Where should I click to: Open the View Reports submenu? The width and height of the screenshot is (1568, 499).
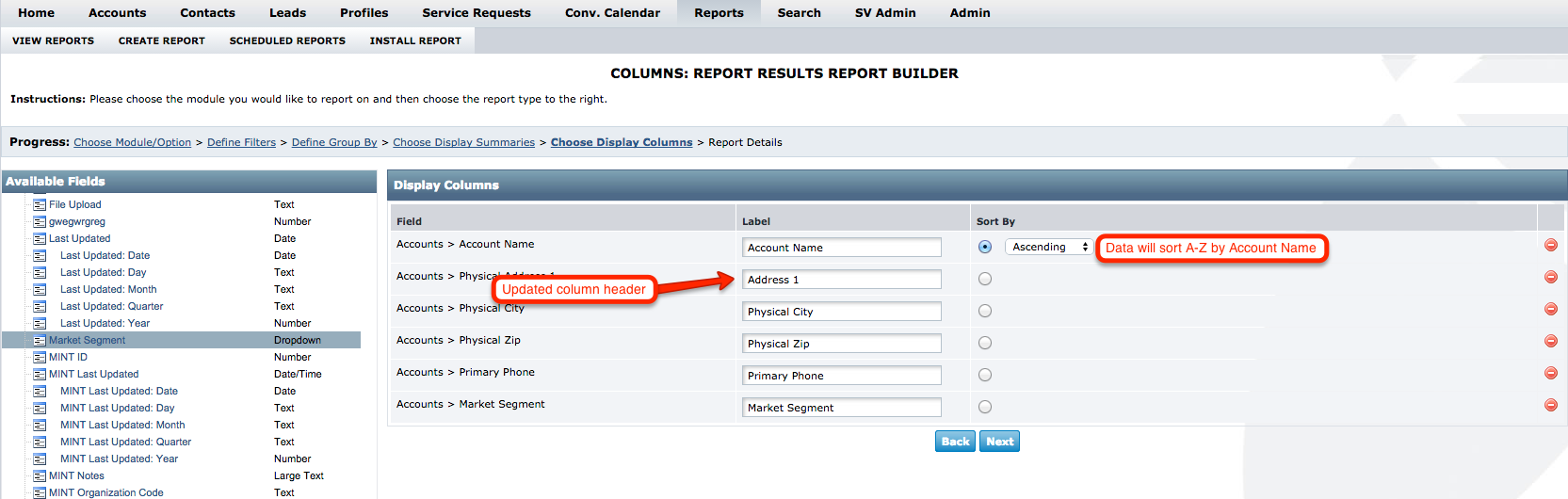pyautogui.click(x=53, y=40)
